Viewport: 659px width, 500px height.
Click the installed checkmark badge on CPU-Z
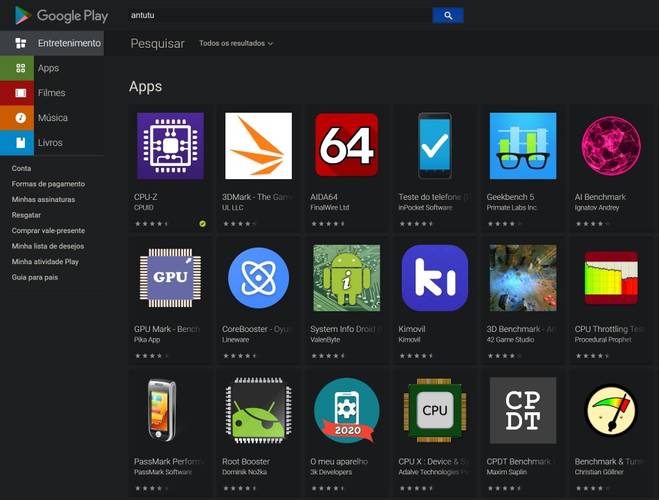203,224
